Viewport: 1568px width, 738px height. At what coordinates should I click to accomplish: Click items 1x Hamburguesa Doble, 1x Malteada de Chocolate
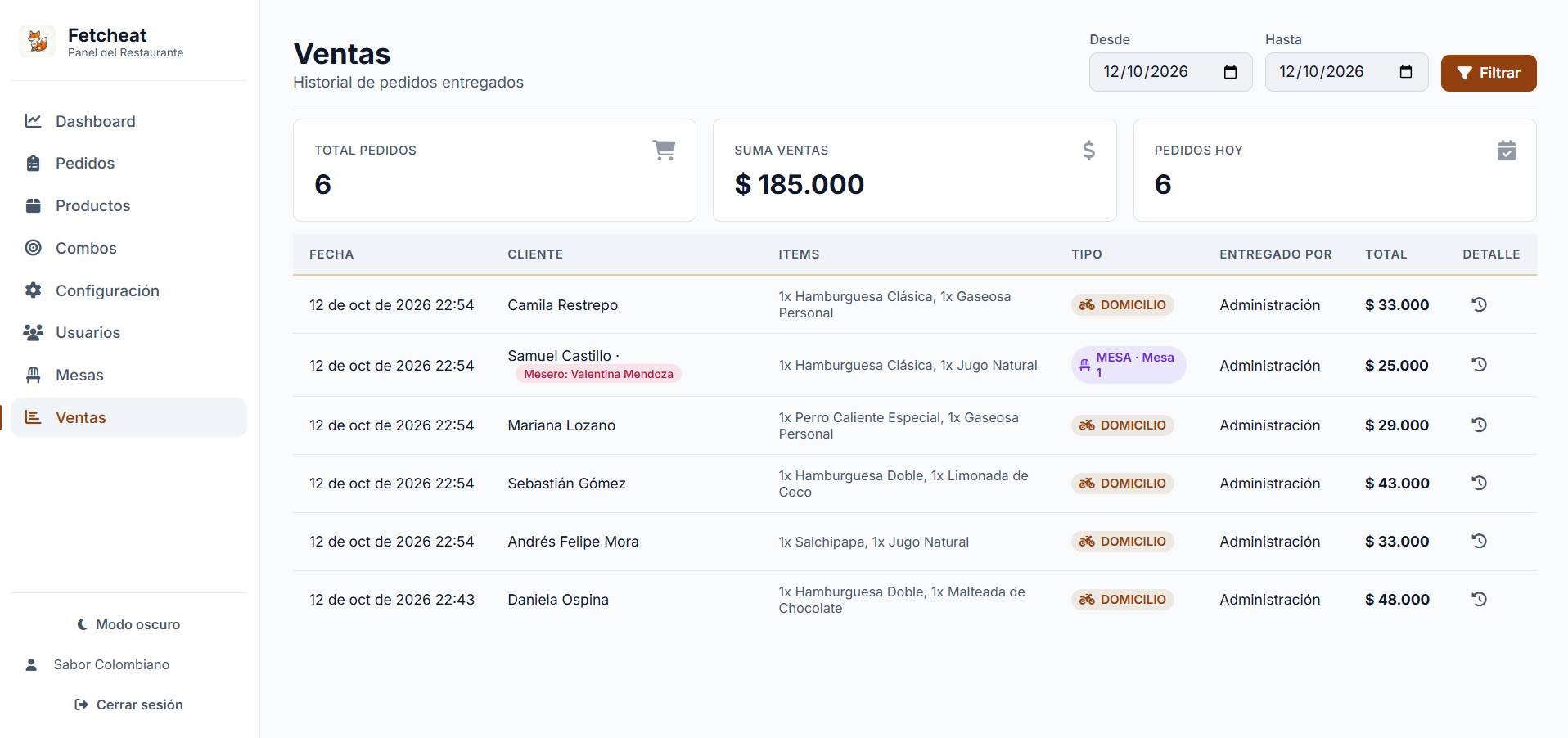(x=902, y=600)
